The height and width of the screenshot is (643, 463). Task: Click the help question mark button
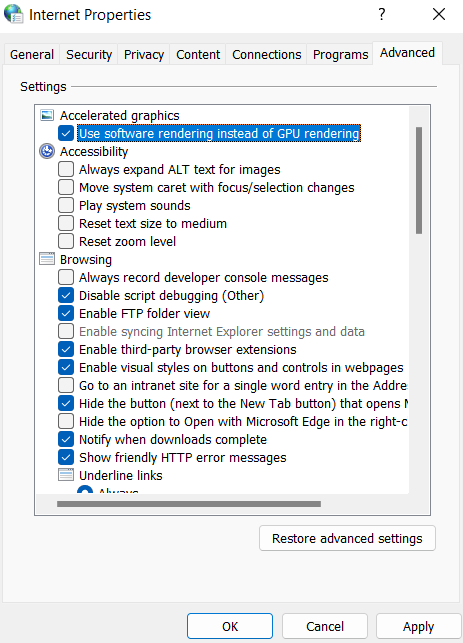pos(381,14)
